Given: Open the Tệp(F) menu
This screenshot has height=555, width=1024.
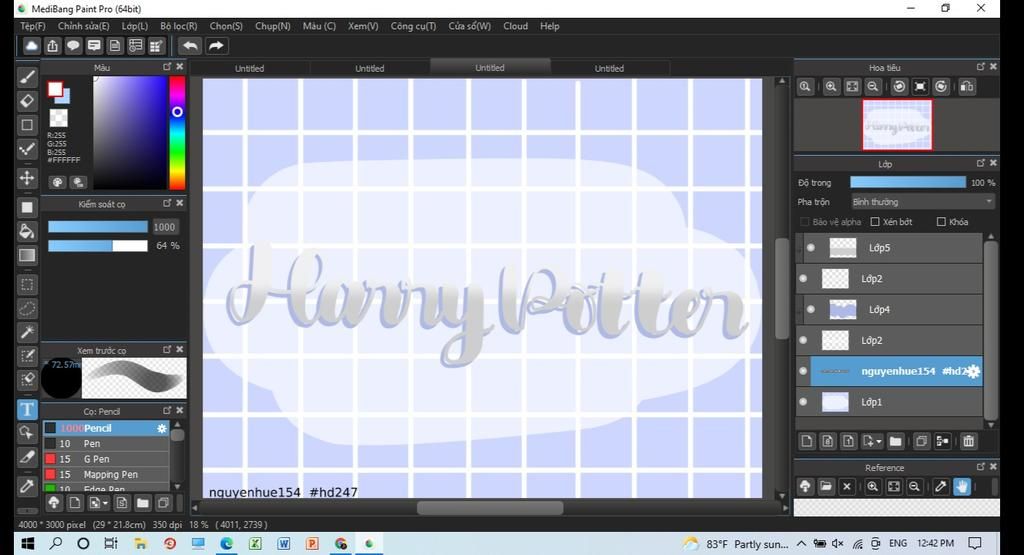Looking at the screenshot, I should pyautogui.click(x=33, y=26).
